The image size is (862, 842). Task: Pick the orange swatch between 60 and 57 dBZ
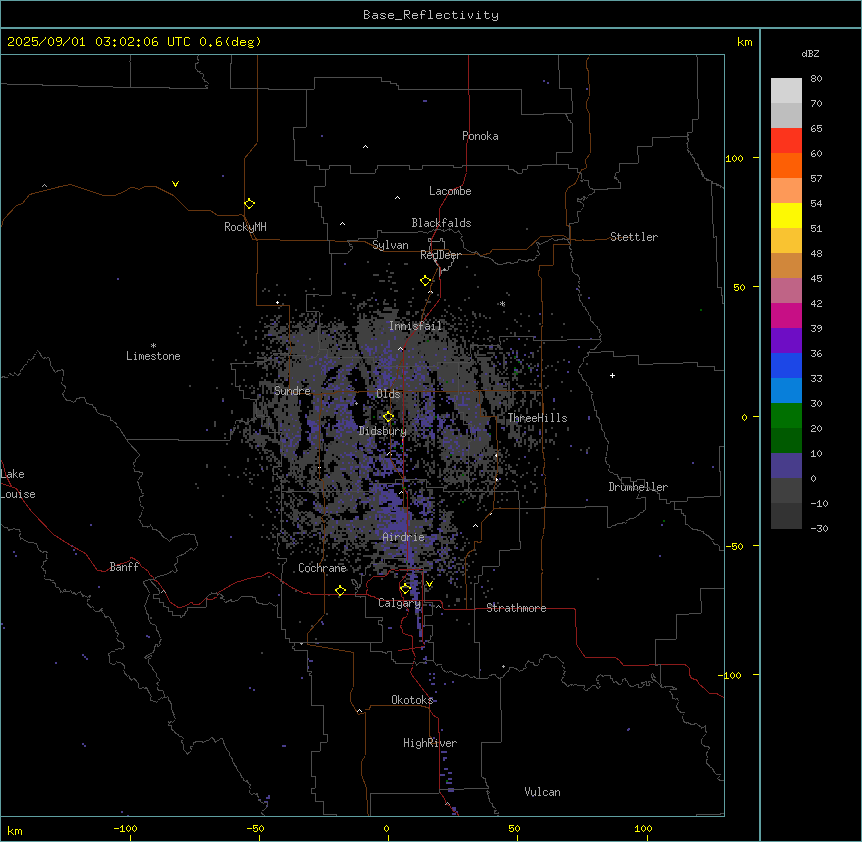click(x=786, y=165)
